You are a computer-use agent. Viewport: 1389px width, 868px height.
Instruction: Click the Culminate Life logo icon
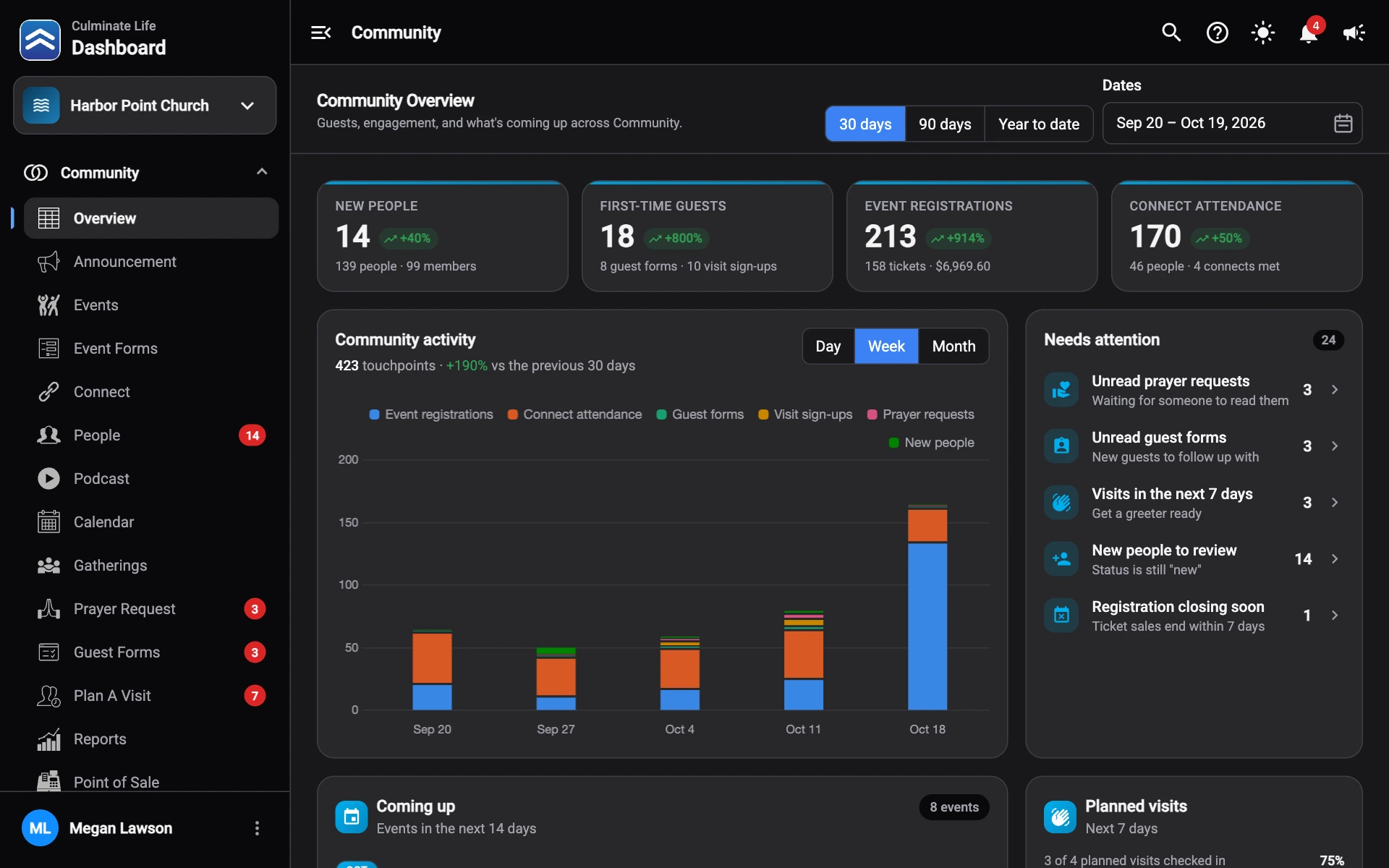(x=40, y=40)
